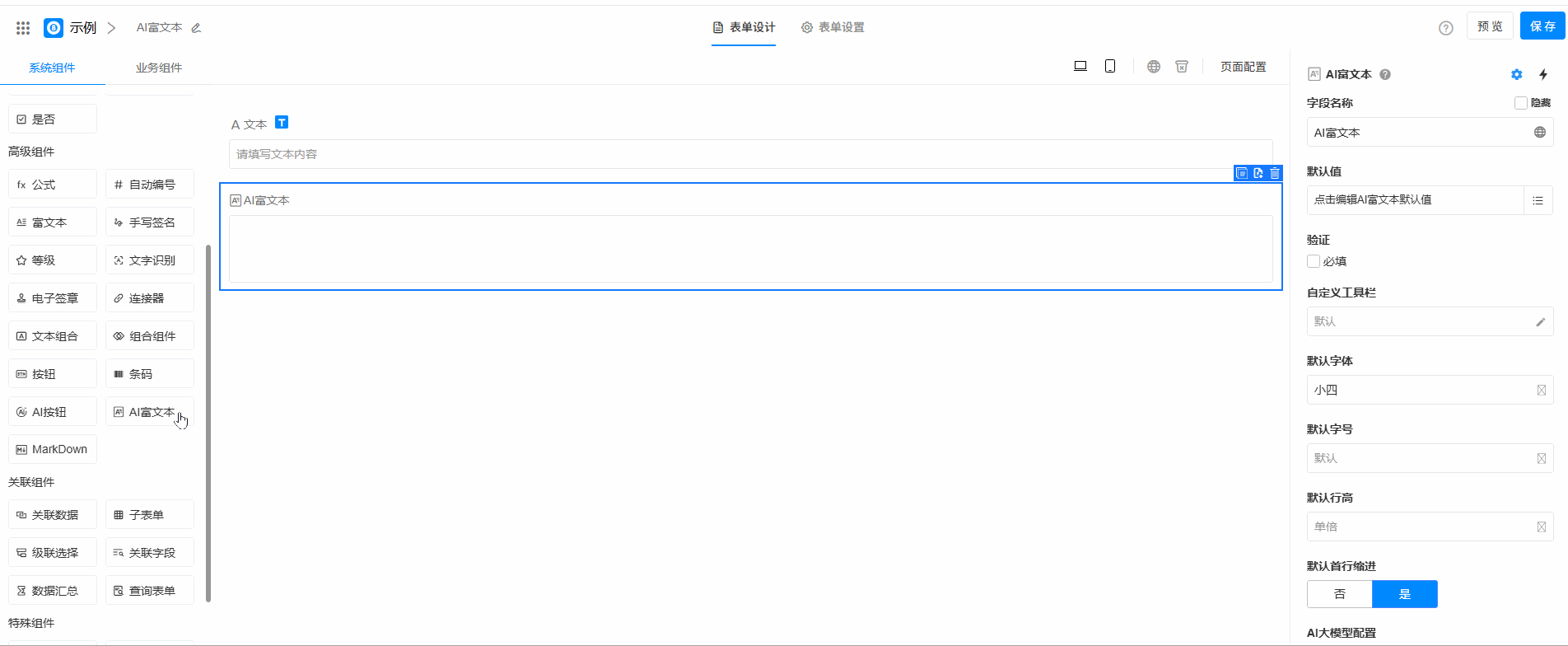Image resolution: width=1568 pixels, height=646 pixels.
Task: Click the help question mark icon
Action: coord(1445,28)
